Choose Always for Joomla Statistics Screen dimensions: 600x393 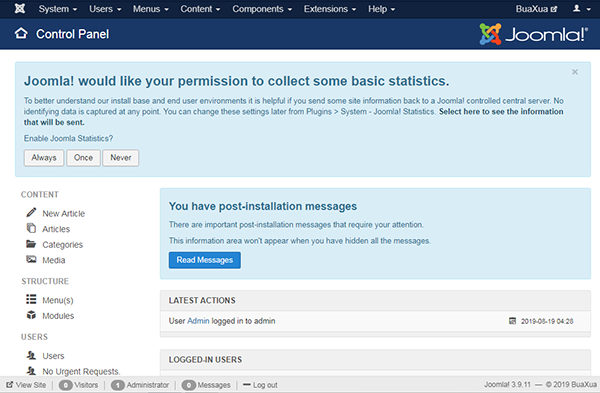pyautogui.click(x=44, y=158)
